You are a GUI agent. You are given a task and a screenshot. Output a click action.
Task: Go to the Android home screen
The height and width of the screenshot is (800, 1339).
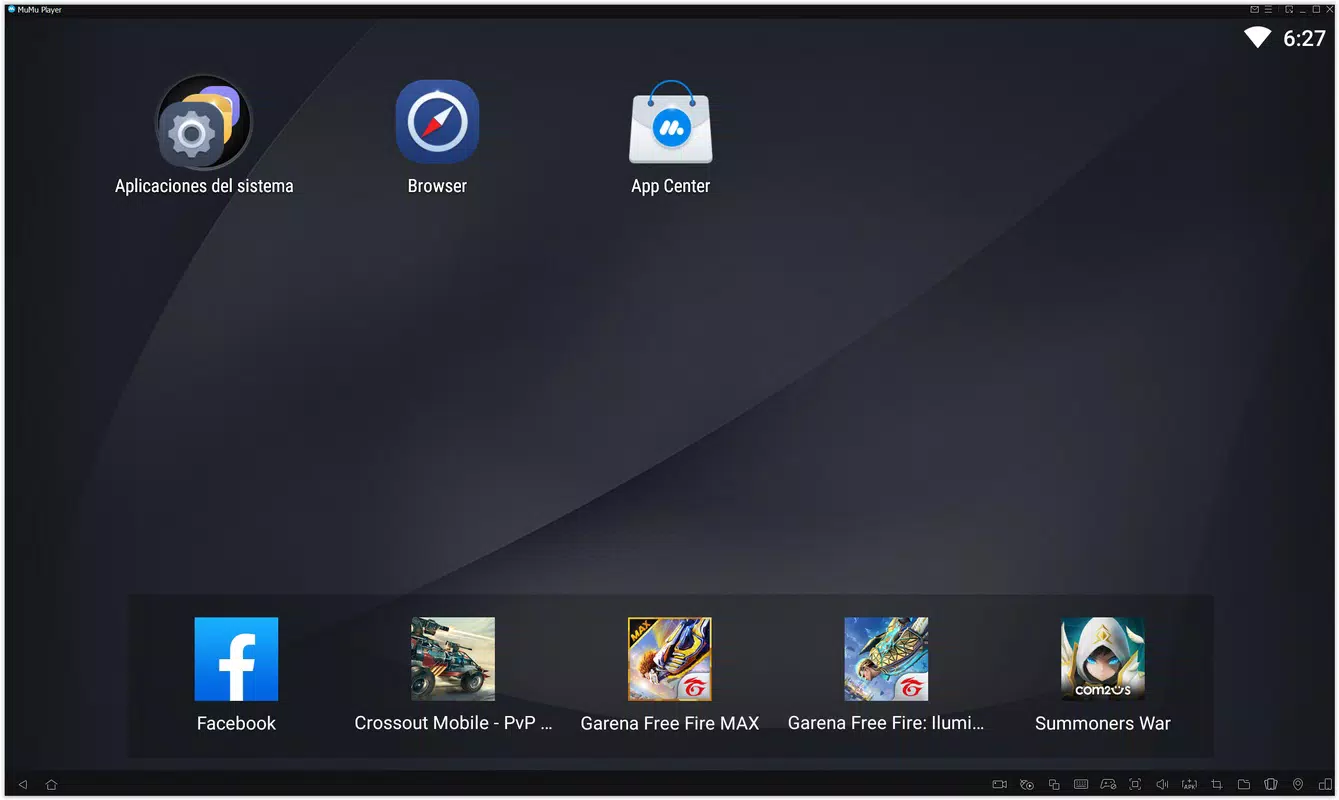click(52, 785)
